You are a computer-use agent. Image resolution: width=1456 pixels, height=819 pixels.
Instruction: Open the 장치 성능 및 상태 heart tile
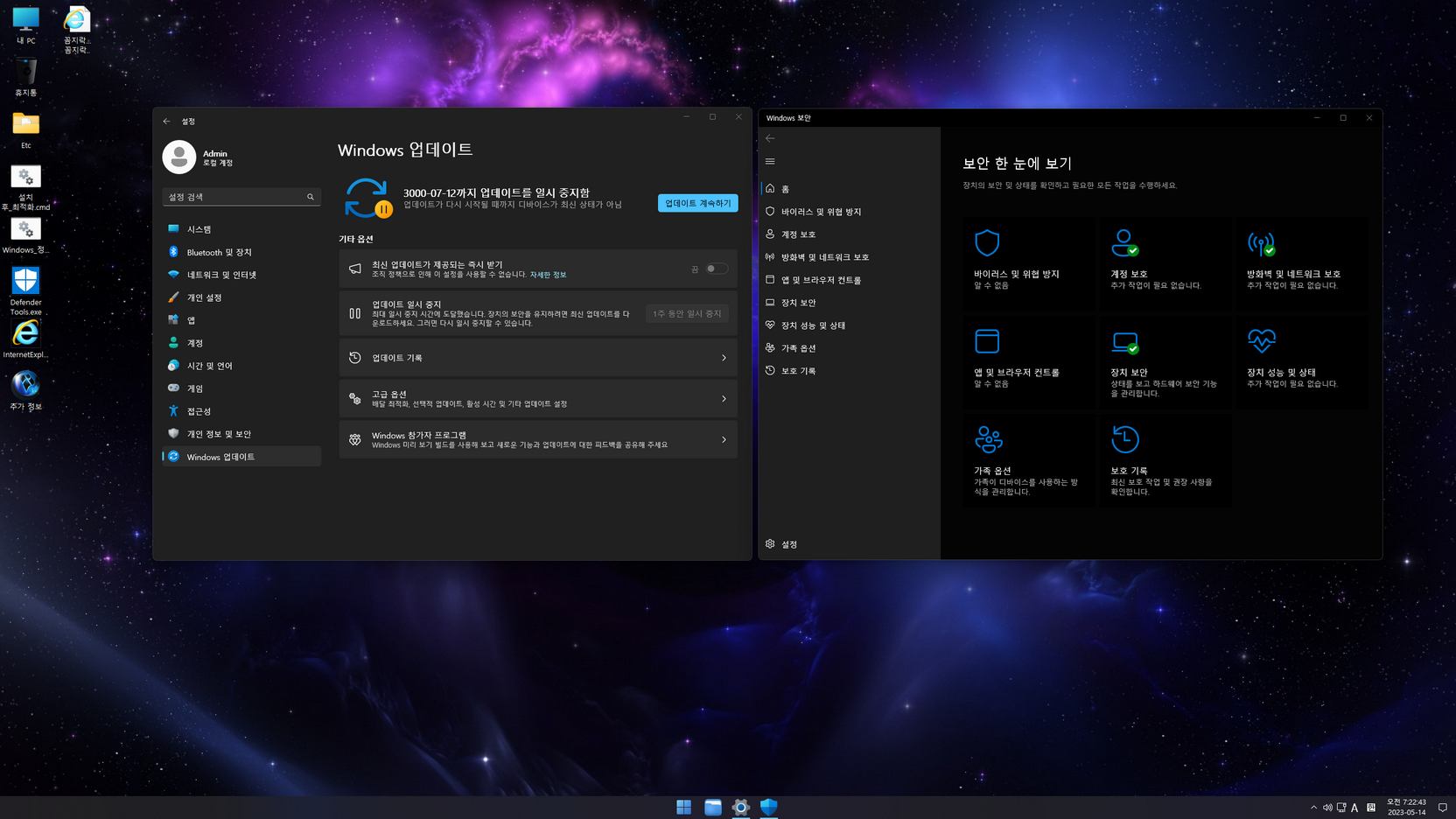click(1302, 362)
